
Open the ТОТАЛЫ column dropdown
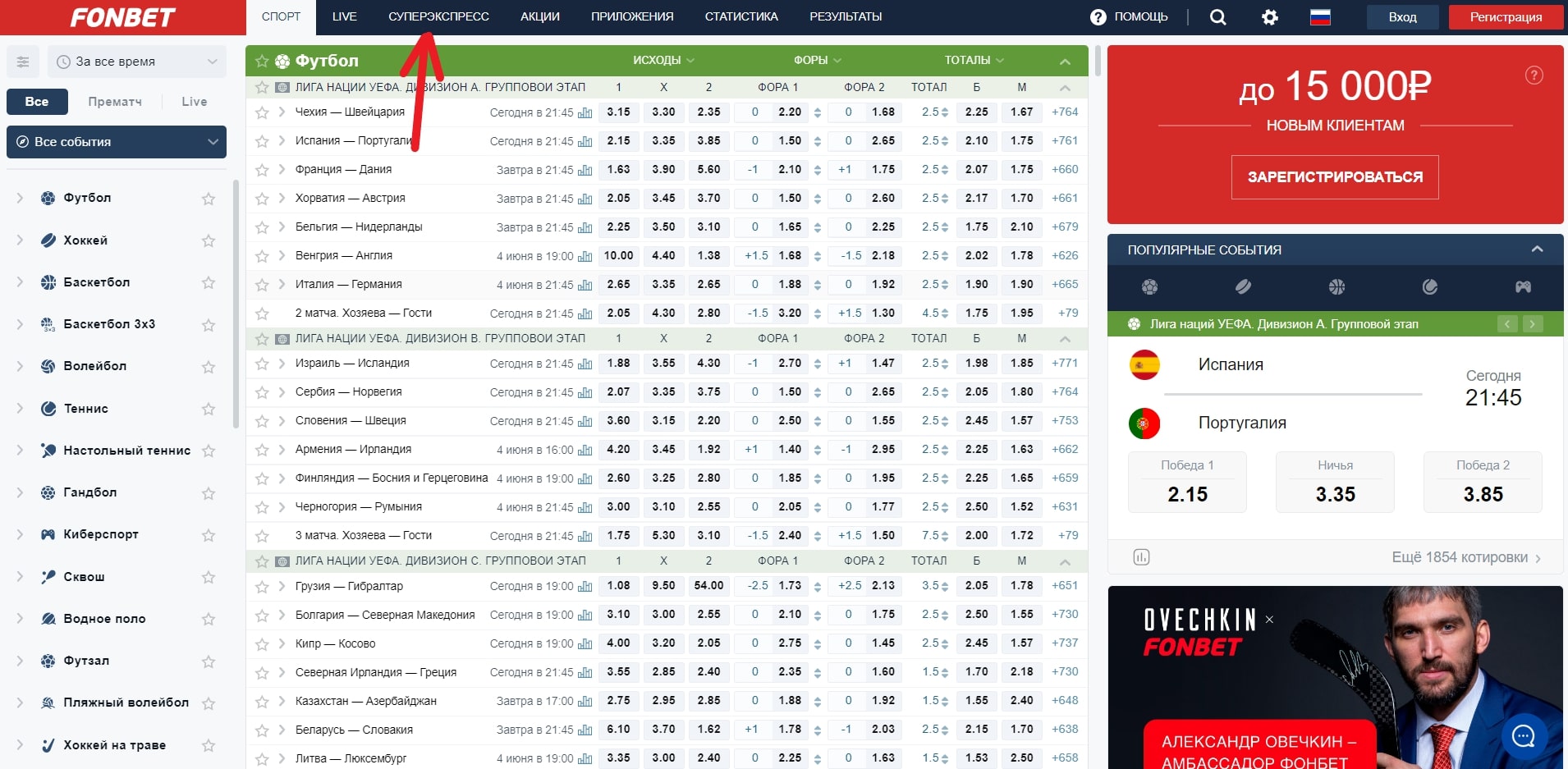[x=974, y=60]
